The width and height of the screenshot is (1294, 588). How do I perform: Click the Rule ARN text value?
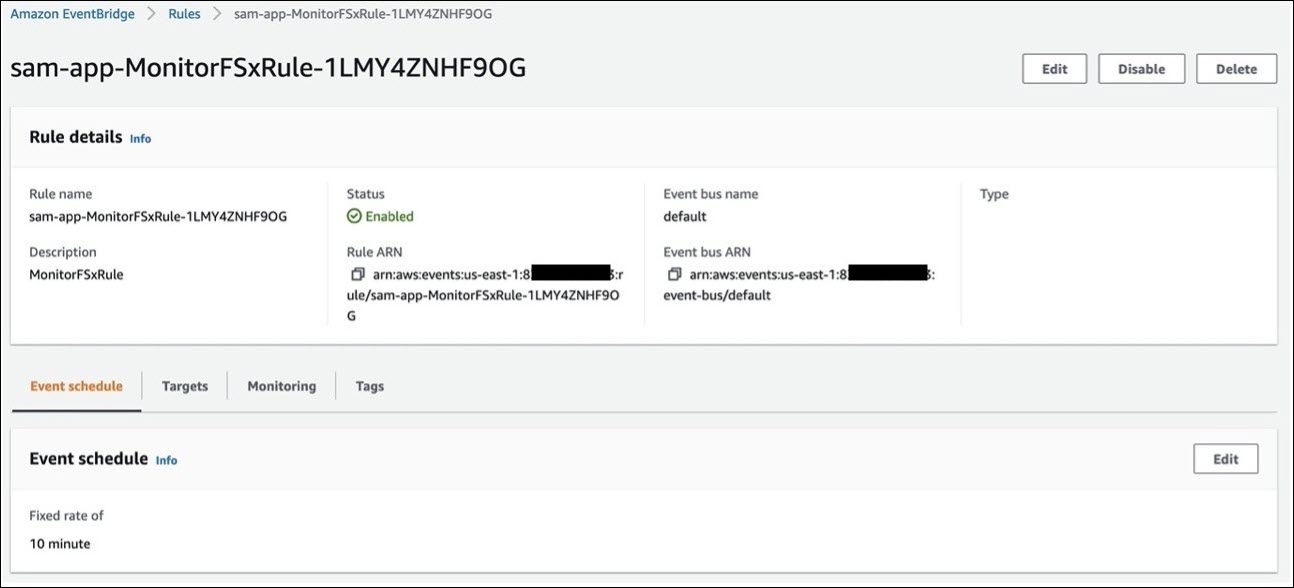click(485, 294)
